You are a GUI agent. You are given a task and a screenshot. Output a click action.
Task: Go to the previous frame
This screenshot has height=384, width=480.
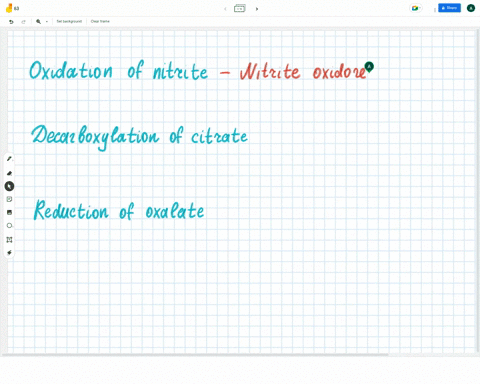(x=225, y=9)
